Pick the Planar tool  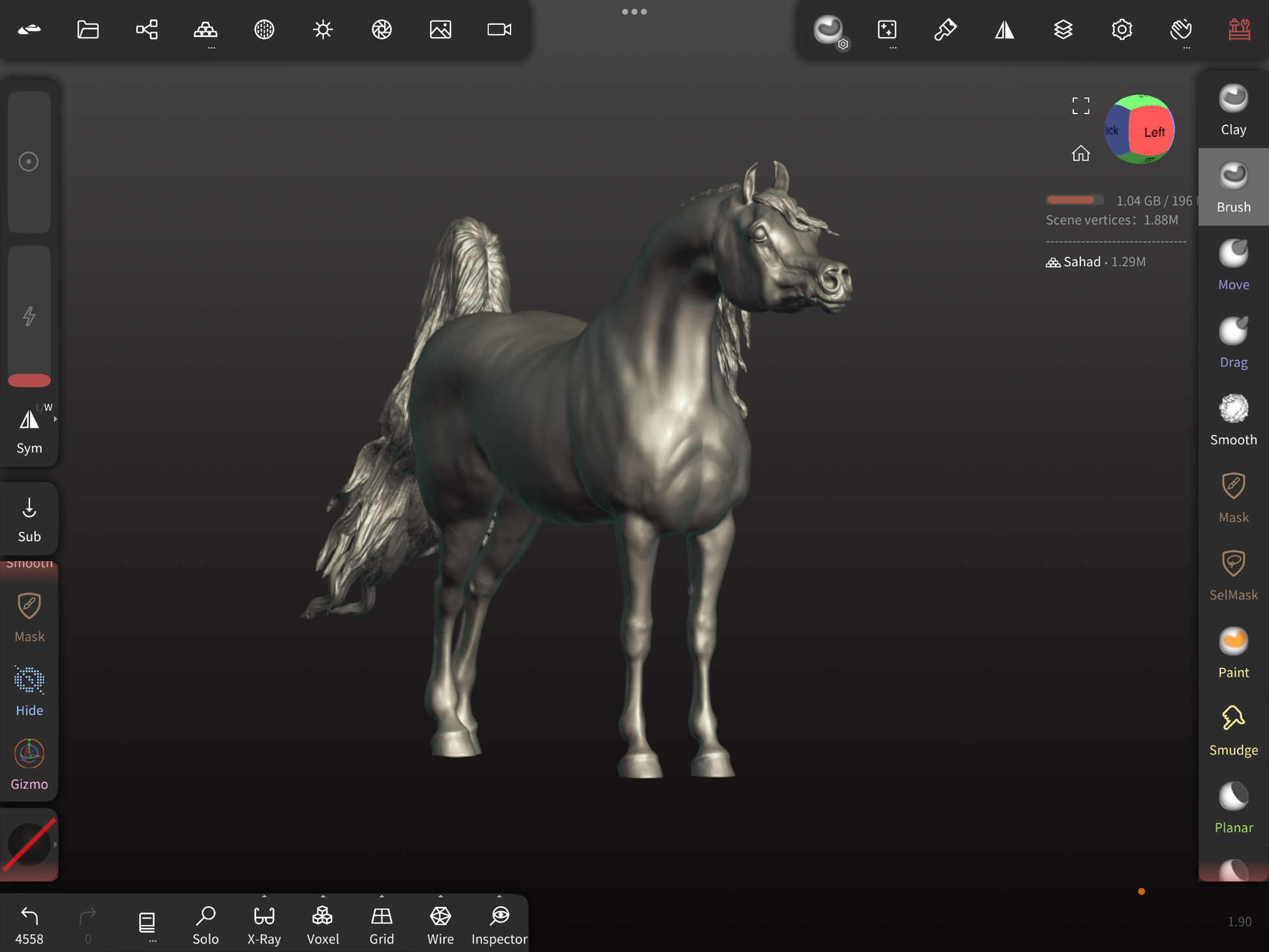pyautogui.click(x=1232, y=808)
